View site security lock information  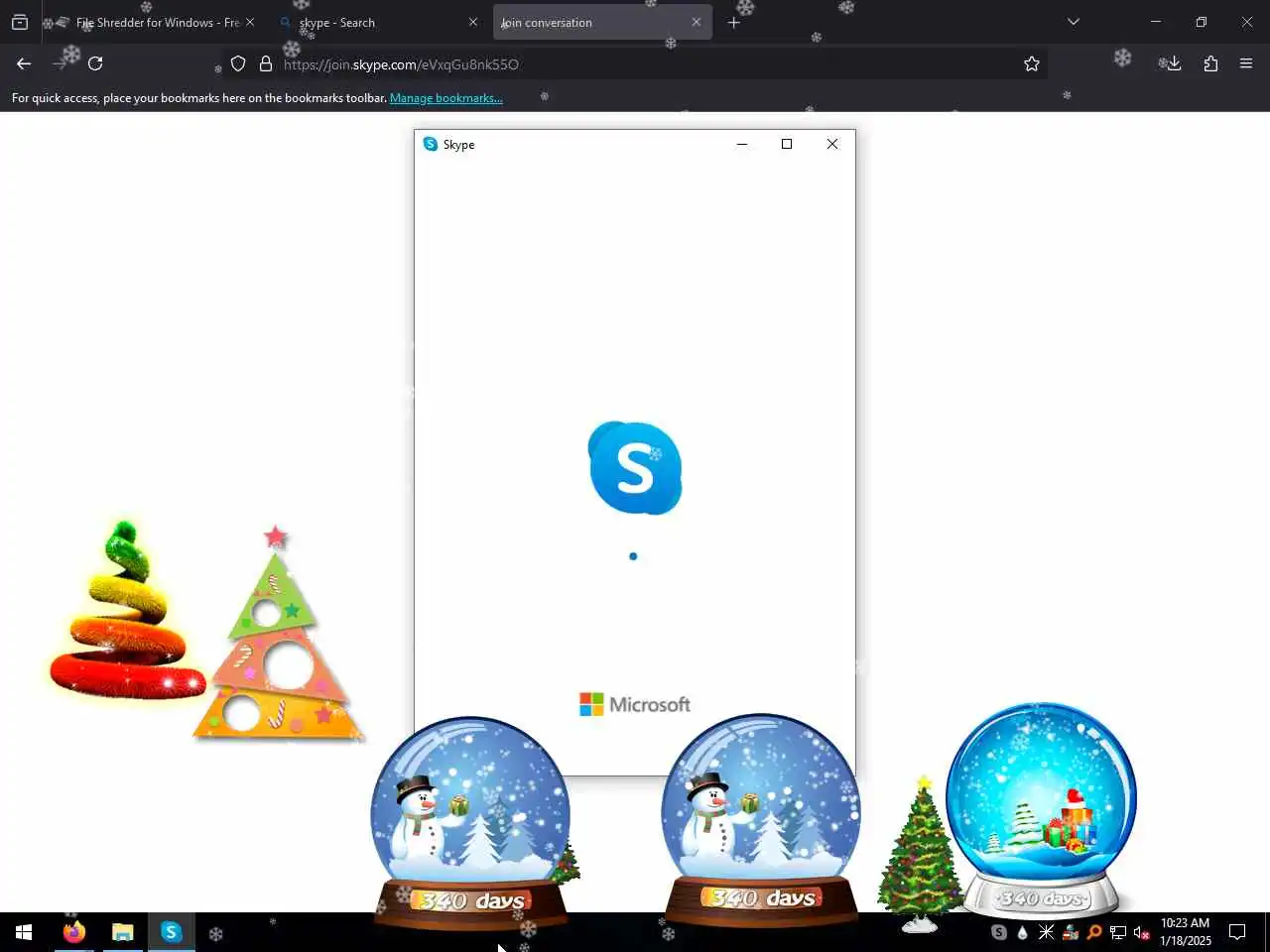(266, 63)
